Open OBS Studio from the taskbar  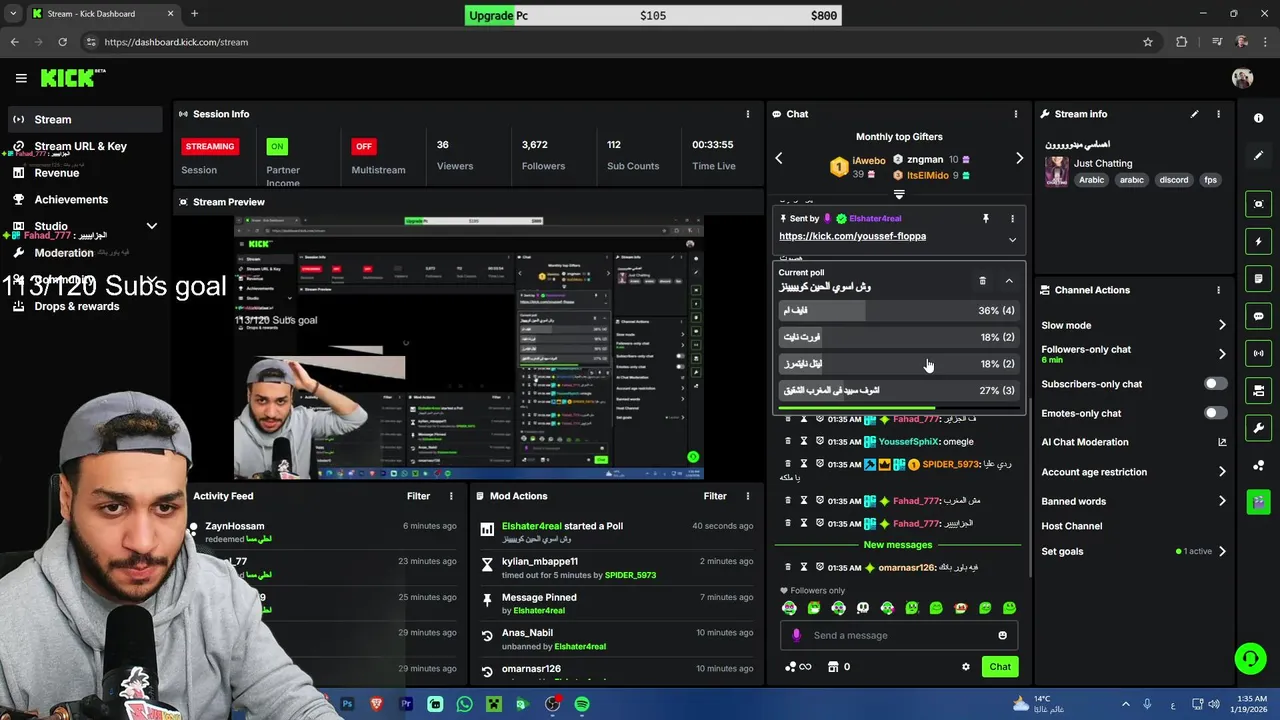tap(552, 704)
